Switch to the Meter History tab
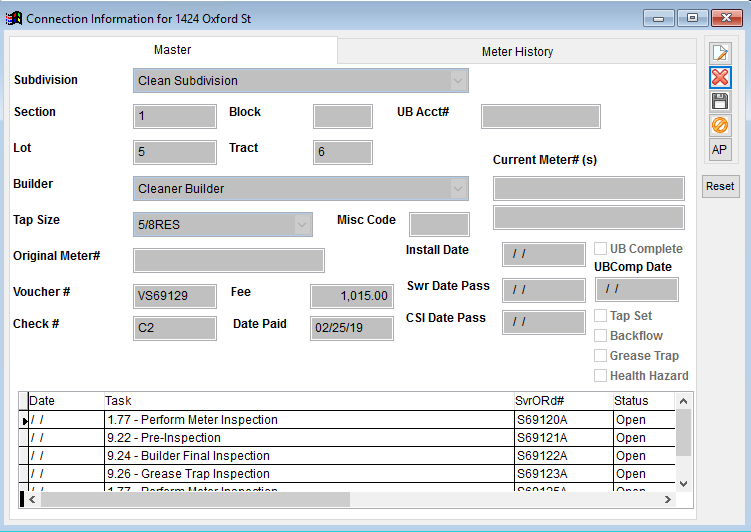 pyautogui.click(x=516, y=52)
